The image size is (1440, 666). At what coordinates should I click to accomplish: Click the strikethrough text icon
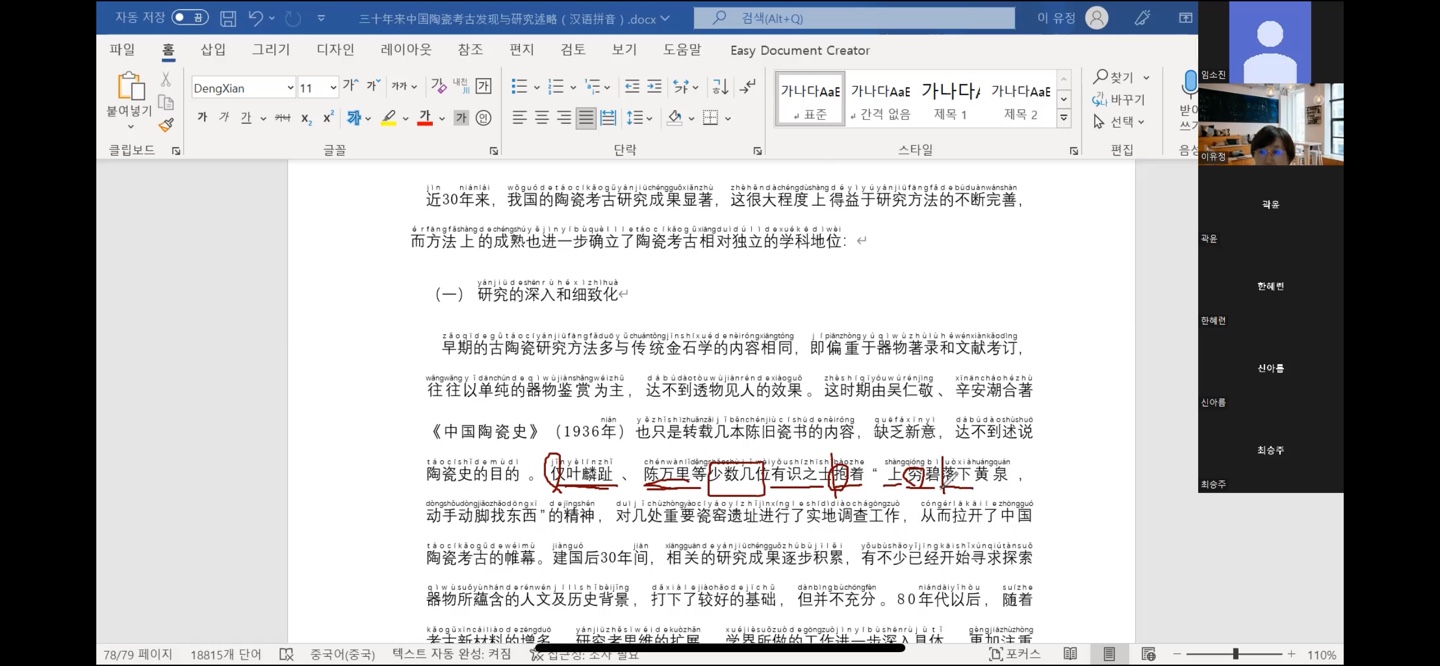(281, 118)
